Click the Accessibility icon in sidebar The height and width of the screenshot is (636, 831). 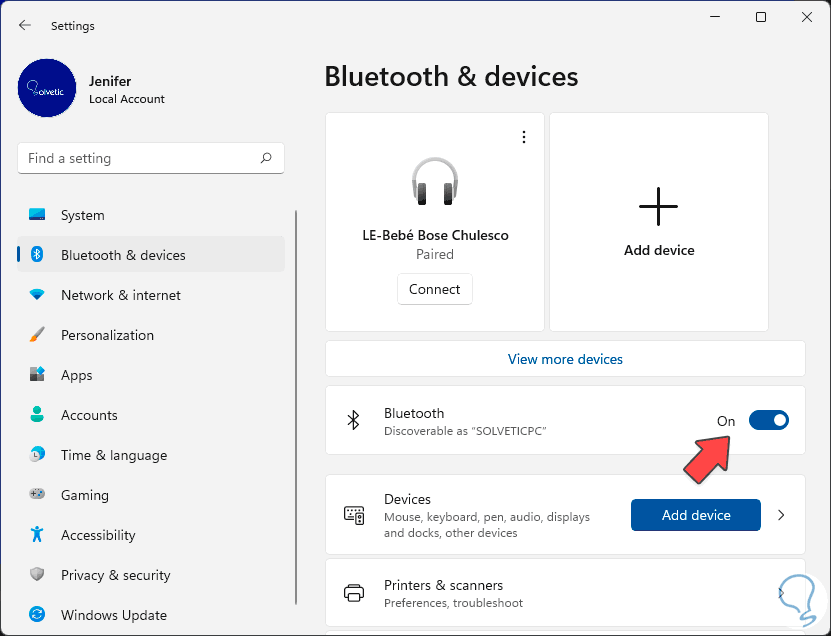pyautogui.click(x=37, y=535)
